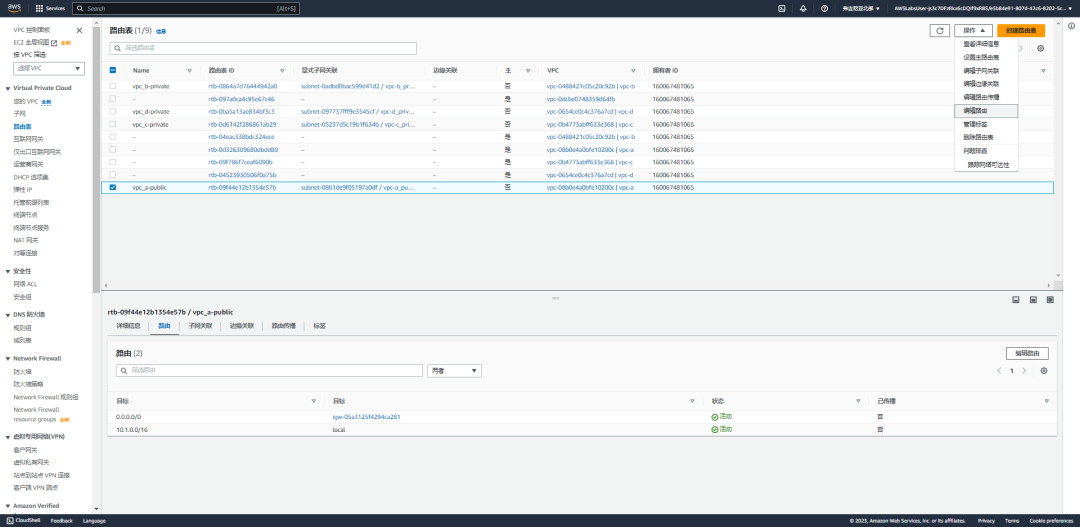Choose 编辑路由 from the actions menu
1080x527 pixels.
pyautogui.click(x=986, y=111)
